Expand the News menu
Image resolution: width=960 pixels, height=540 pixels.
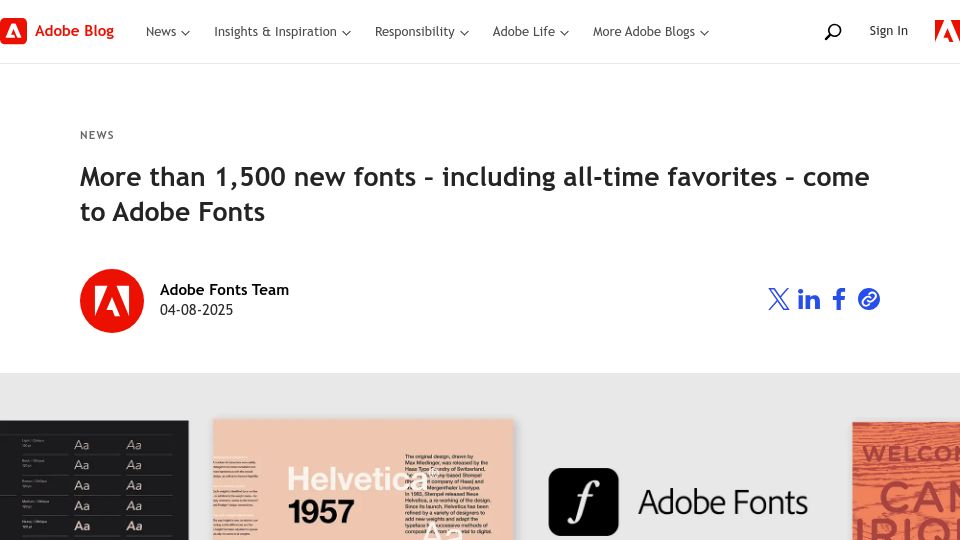(x=168, y=32)
